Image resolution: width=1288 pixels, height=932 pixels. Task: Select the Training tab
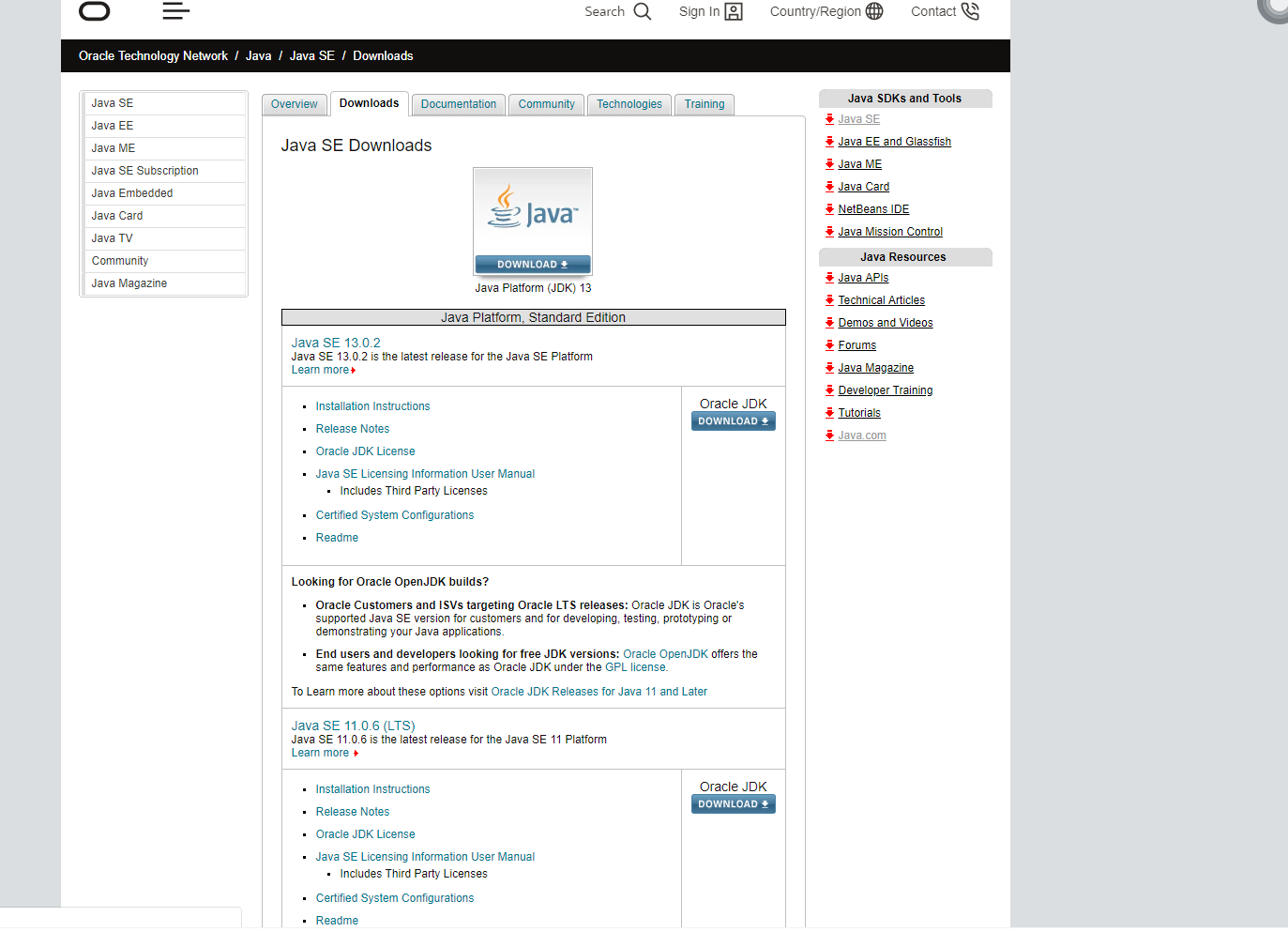[704, 104]
